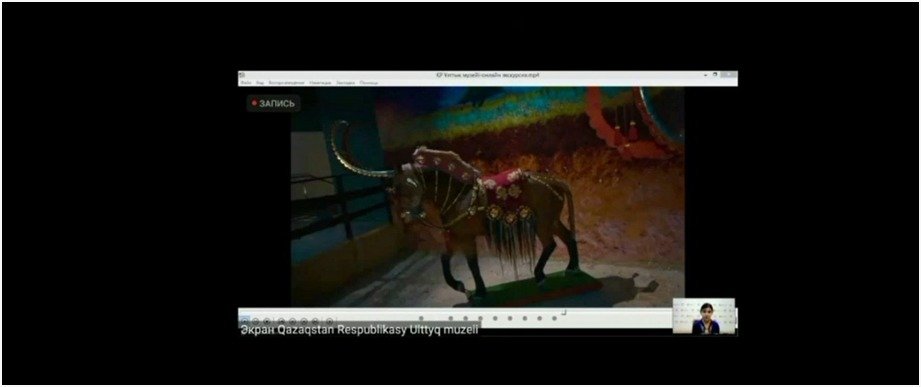Screen dimensions: 921x387
Task: Click the lone round button after the second separator
Action: [330, 321]
